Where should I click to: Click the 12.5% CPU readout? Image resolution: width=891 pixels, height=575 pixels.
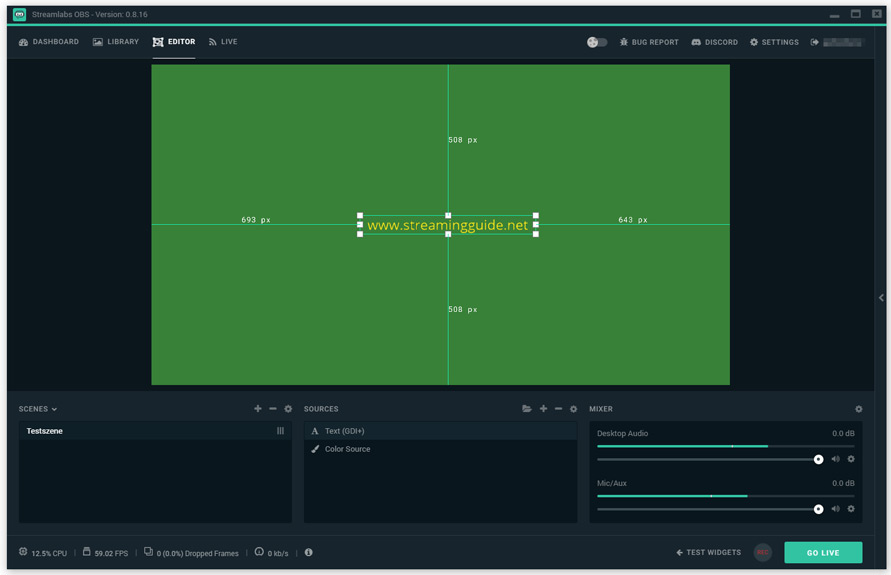pos(49,553)
